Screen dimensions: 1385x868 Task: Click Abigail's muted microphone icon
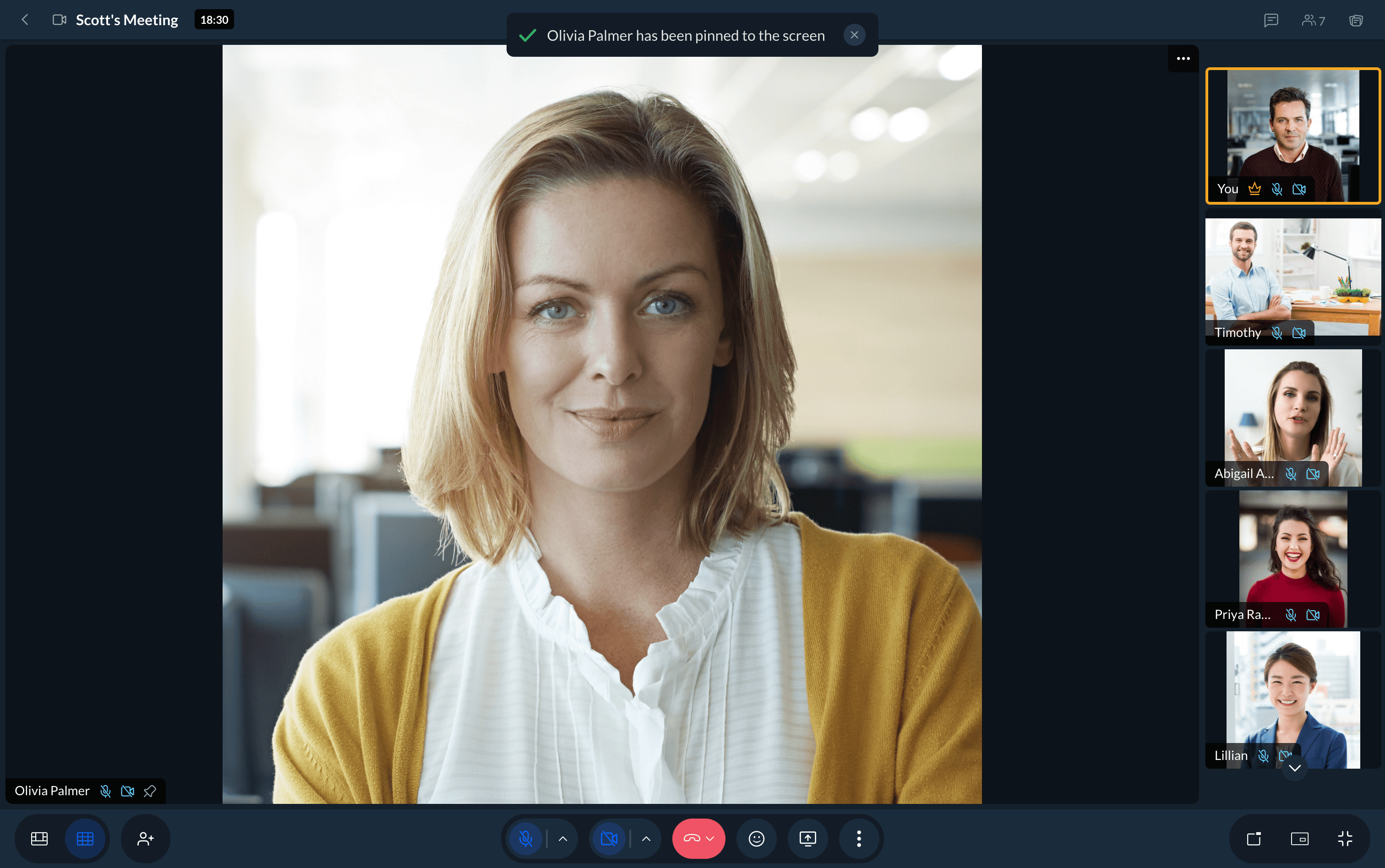point(1291,474)
